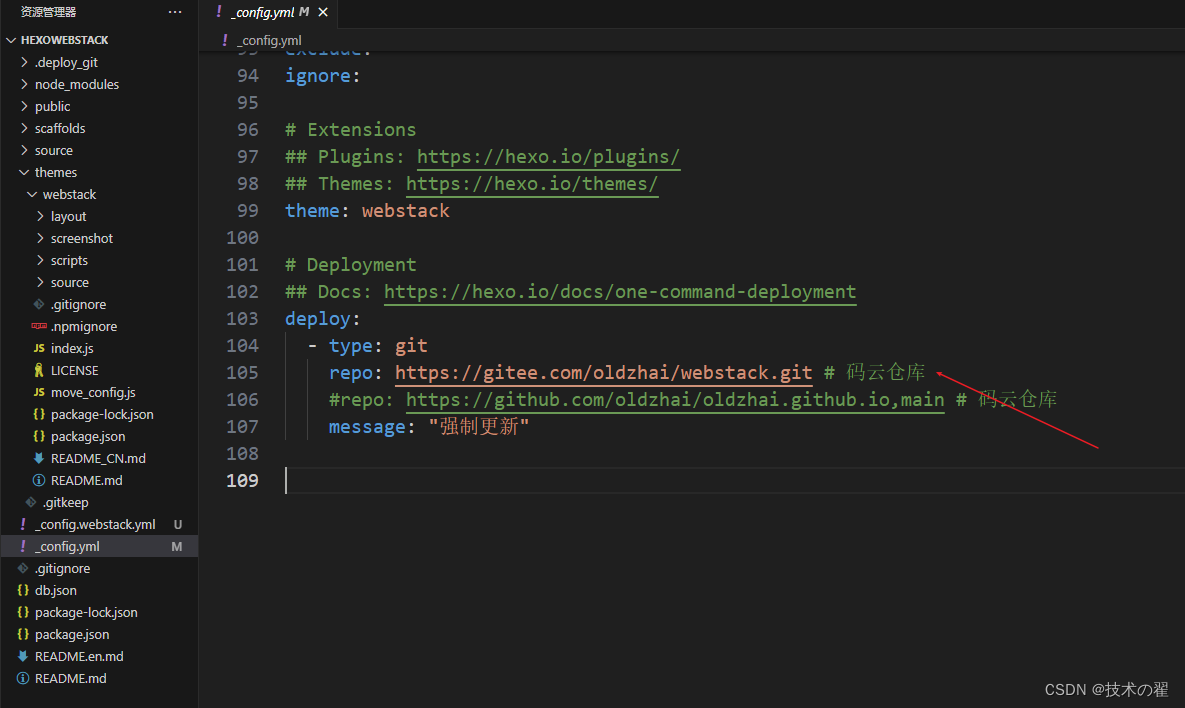Follow the hexo.io/plugins link in line 97
Viewport: 1185px width, 708px height.
tap(548, 156)
